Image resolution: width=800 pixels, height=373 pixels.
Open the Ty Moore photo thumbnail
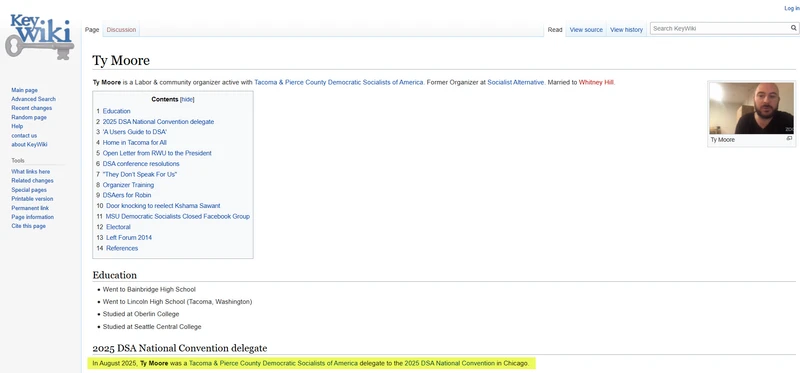(751, 109)
